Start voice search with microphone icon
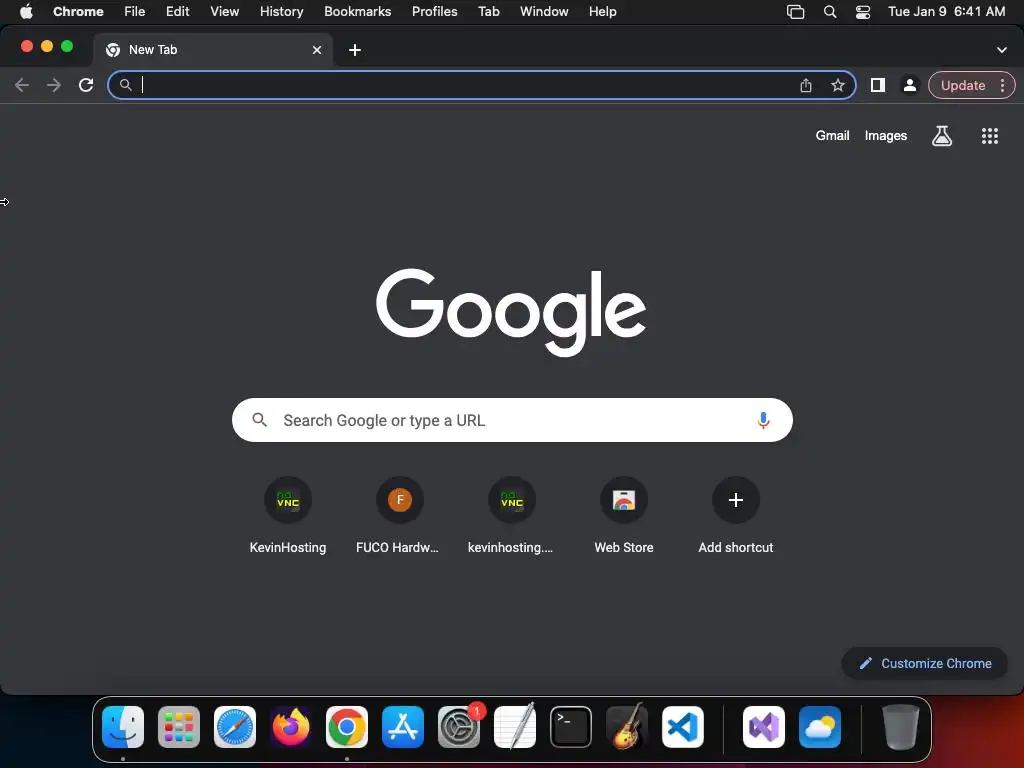Viewport: 1024px width, 768px height. (763, 420)
